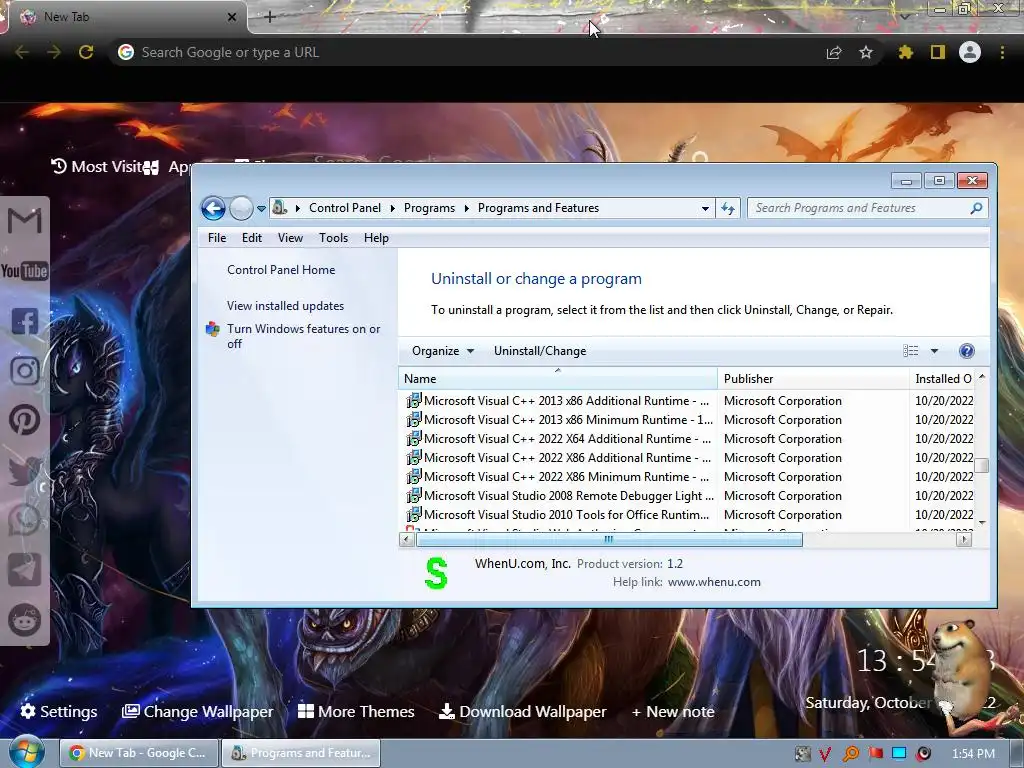Click the Back arrow in Programs and Features
1024x768 pixels.
[213, 208]
